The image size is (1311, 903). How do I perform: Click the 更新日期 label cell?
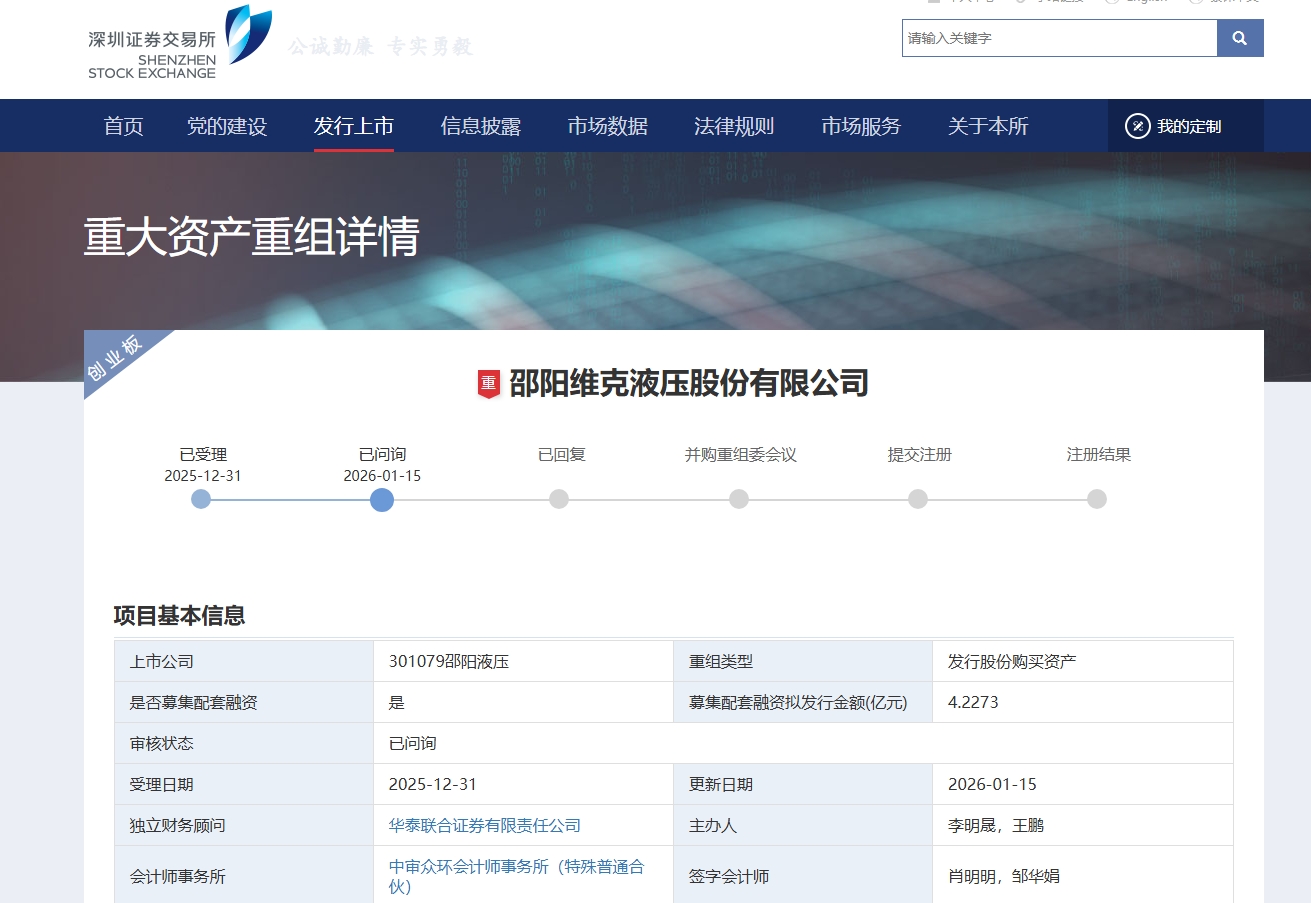pyautogui.click(x=803, y=784)
